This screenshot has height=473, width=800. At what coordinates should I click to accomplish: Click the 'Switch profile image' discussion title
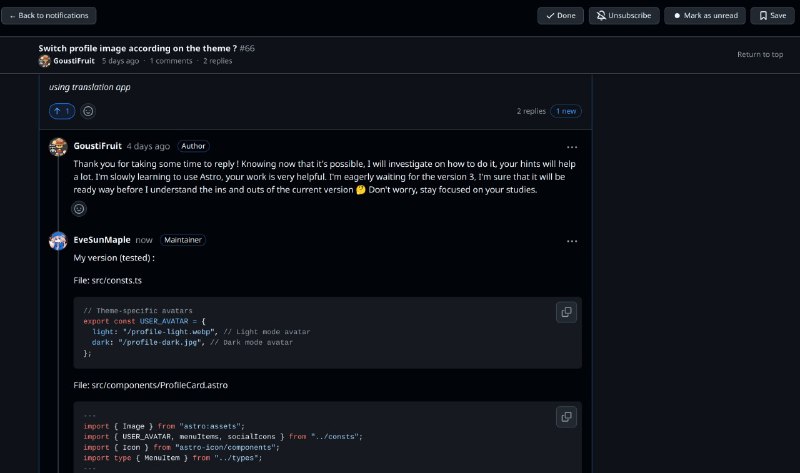138,48
